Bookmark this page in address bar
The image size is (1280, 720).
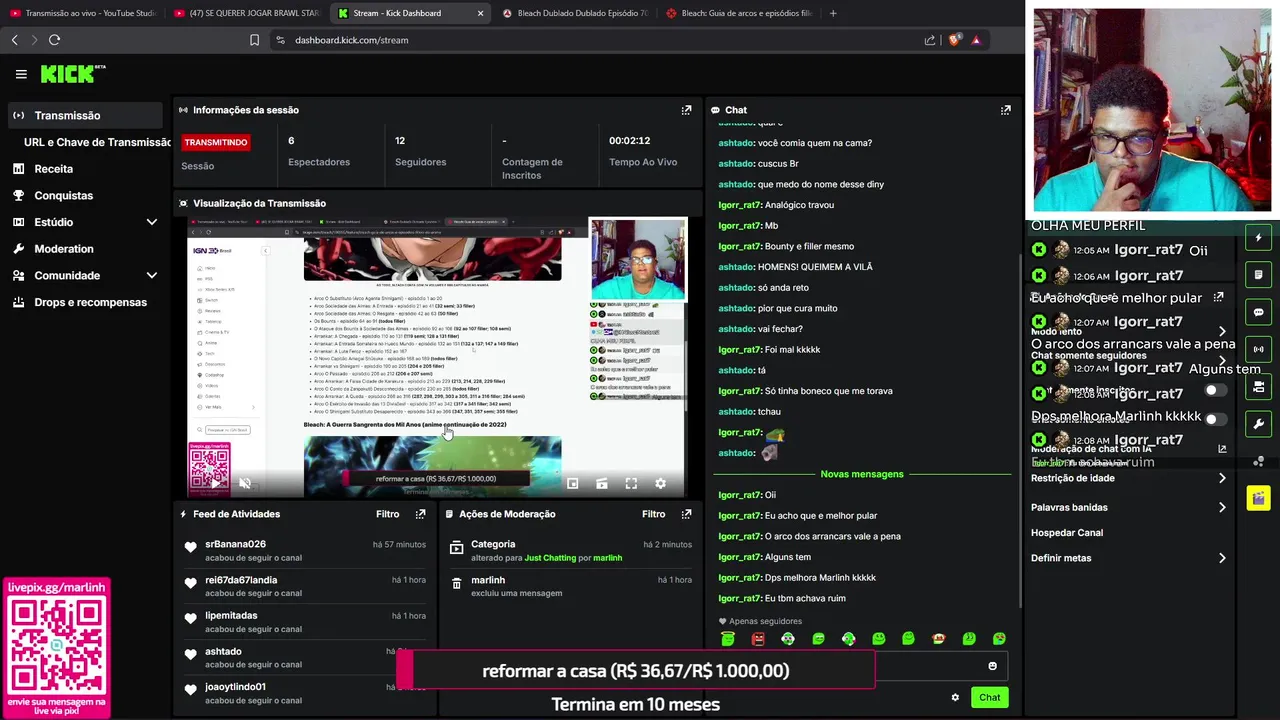[254, 40]
